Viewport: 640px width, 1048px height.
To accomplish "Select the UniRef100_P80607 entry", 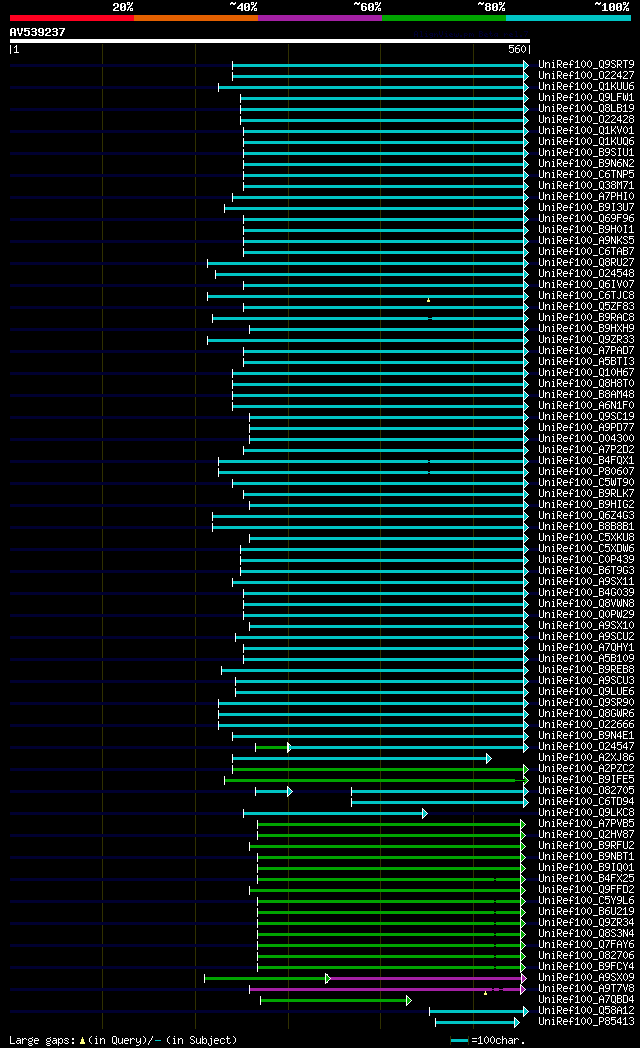I will [x=586, y=472].
